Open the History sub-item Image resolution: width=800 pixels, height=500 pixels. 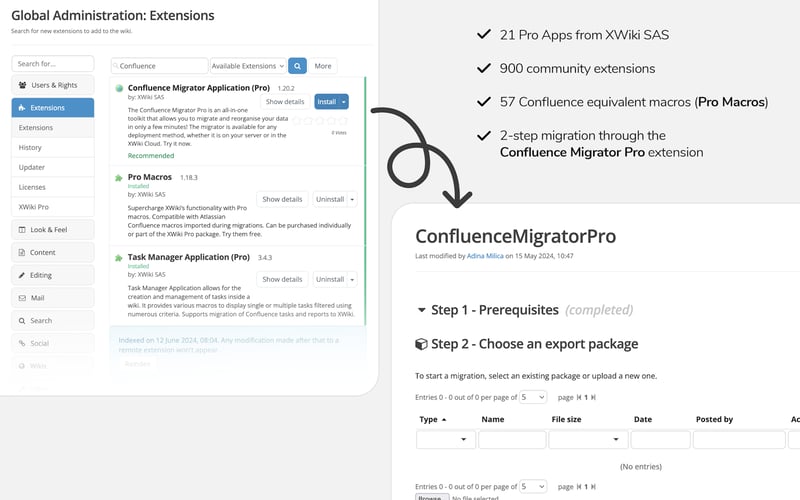[53, 147]
